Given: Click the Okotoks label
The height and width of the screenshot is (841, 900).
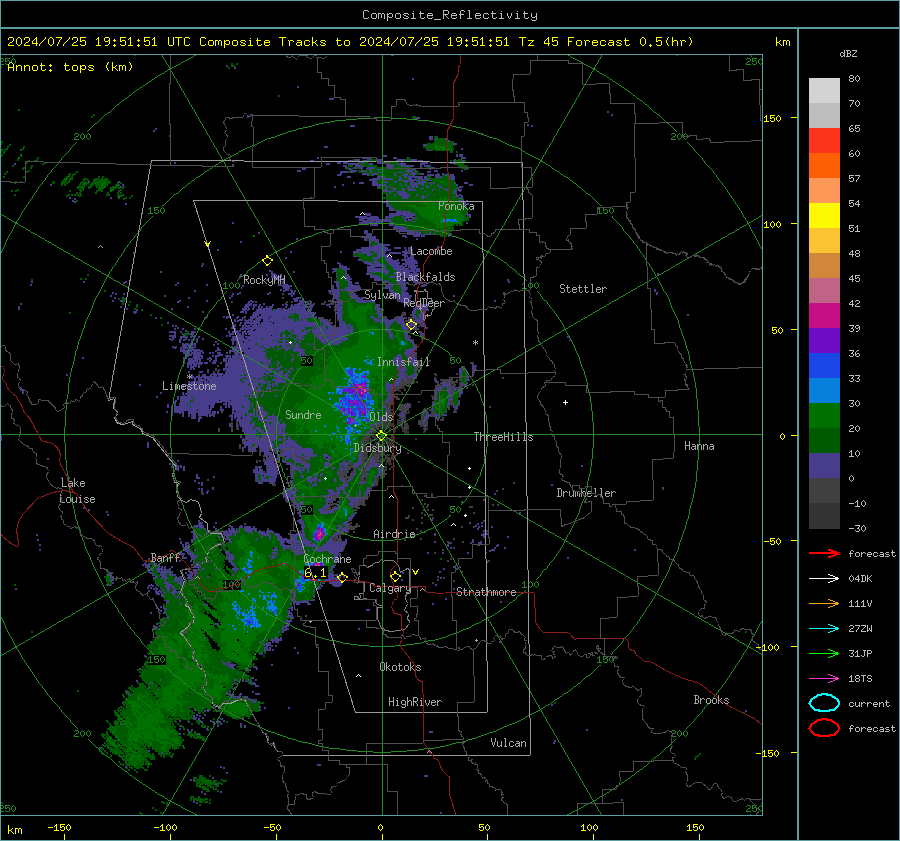Looking at the screenshot, I should (400, 667).
